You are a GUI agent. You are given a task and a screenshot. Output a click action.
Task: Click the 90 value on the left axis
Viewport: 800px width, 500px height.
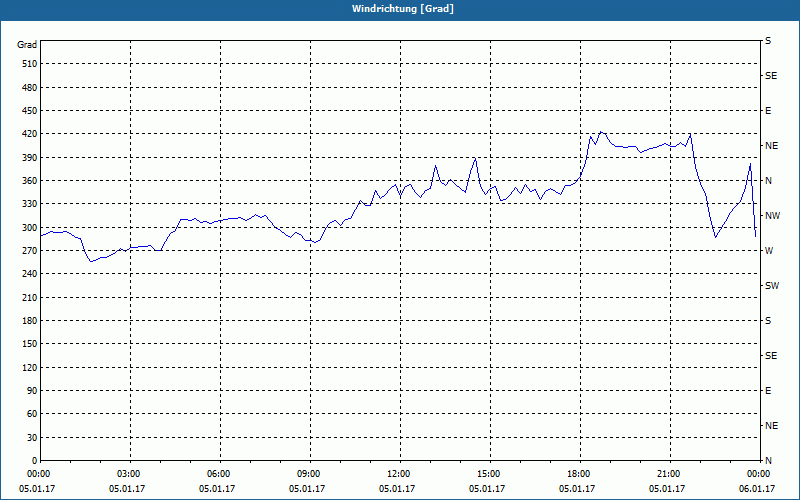(32, 391)
